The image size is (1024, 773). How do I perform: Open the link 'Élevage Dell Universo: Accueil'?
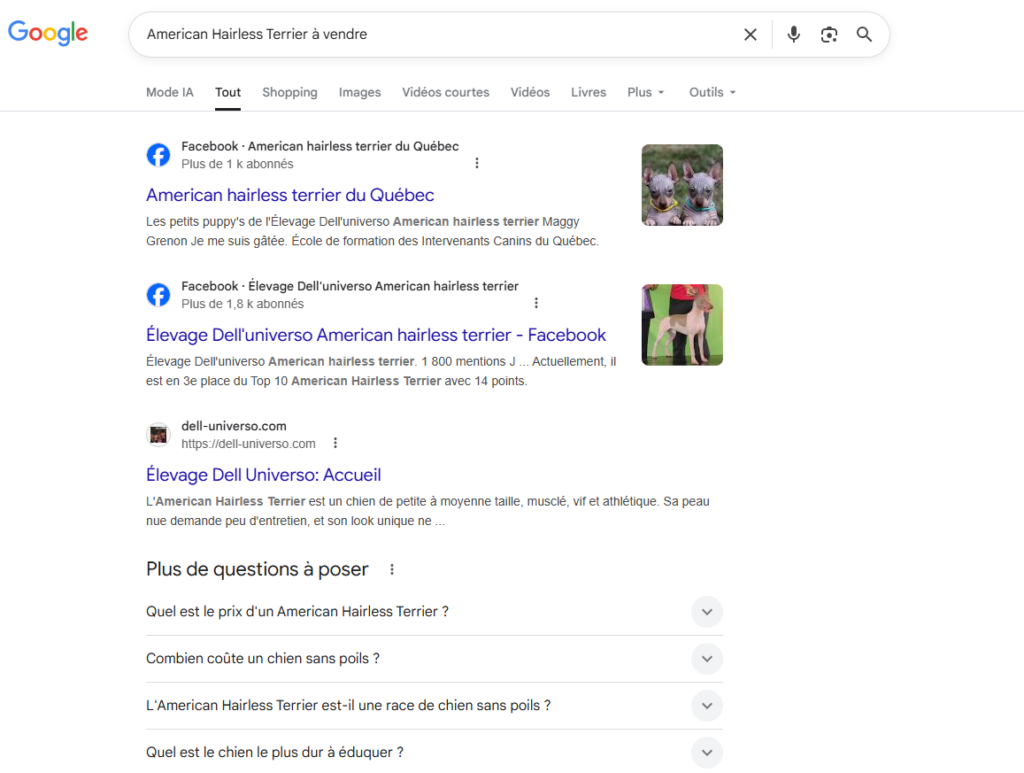[263, 474]
